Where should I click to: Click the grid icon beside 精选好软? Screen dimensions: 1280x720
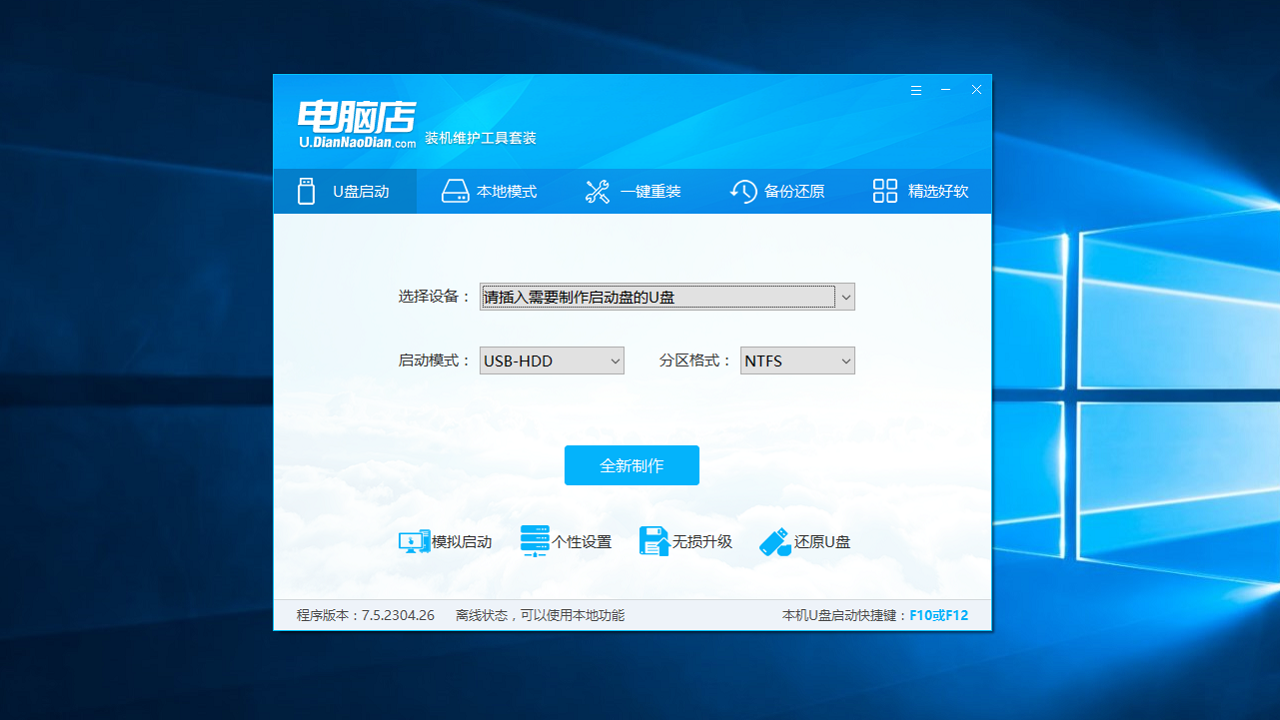click(x=884, y=191)
